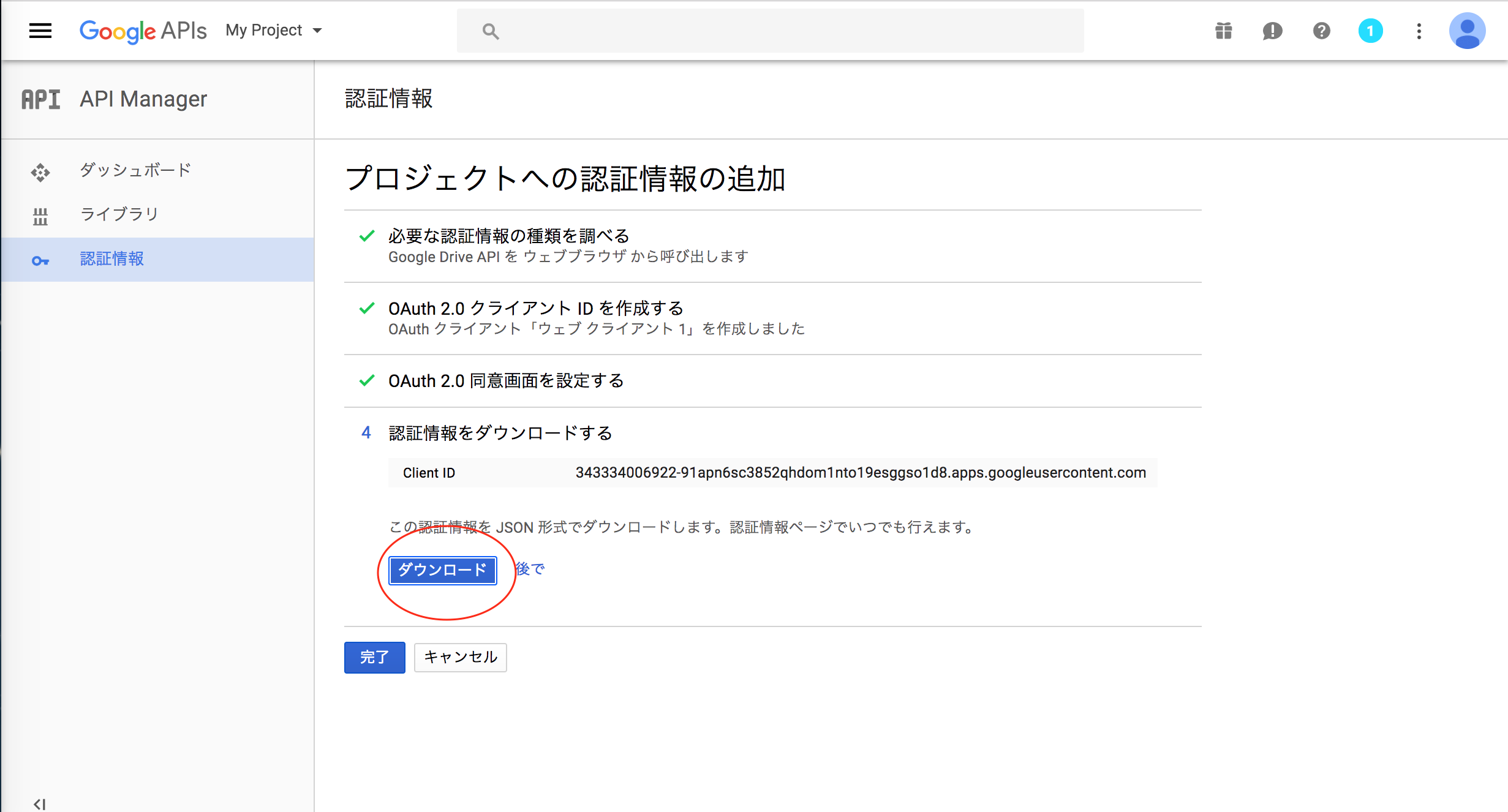Click the Google APIs logo
Image resolution: width=1508 pixels, height=812 pixels.
click(143, 31)
